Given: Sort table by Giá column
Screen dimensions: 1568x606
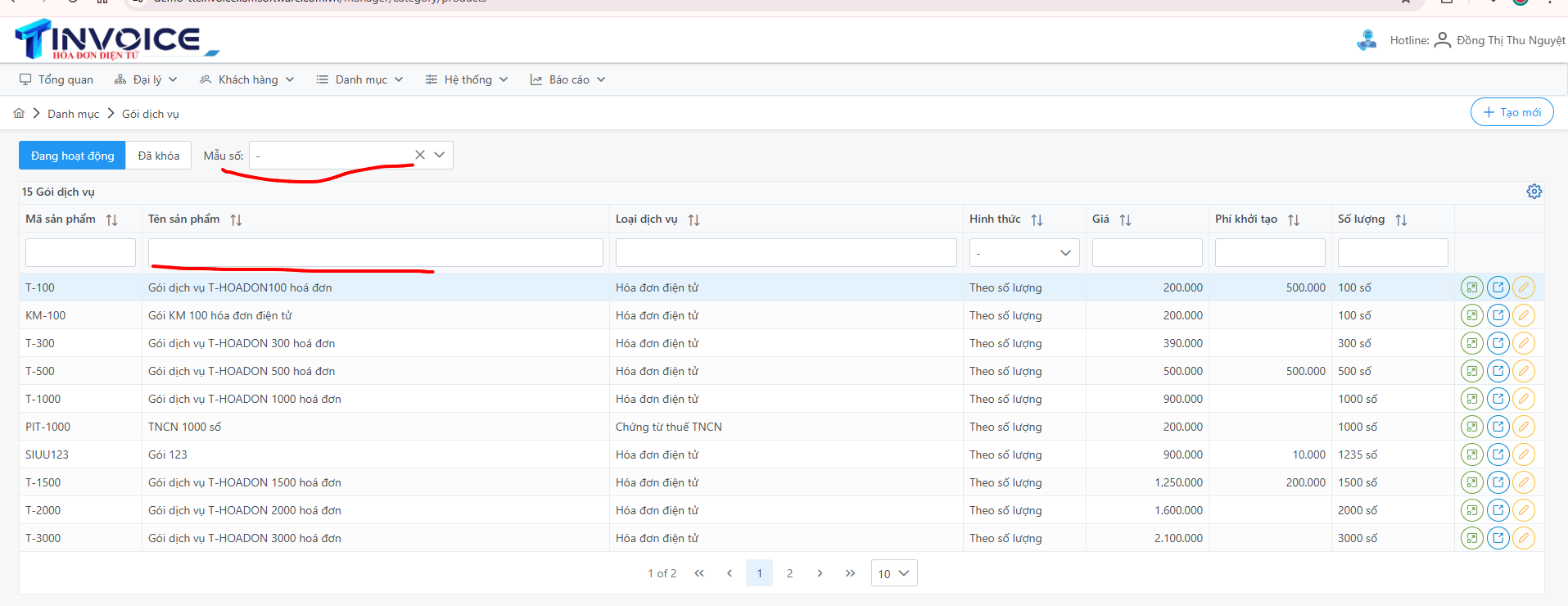Looking at the screenshot, I should click(x=1125, y=219).
